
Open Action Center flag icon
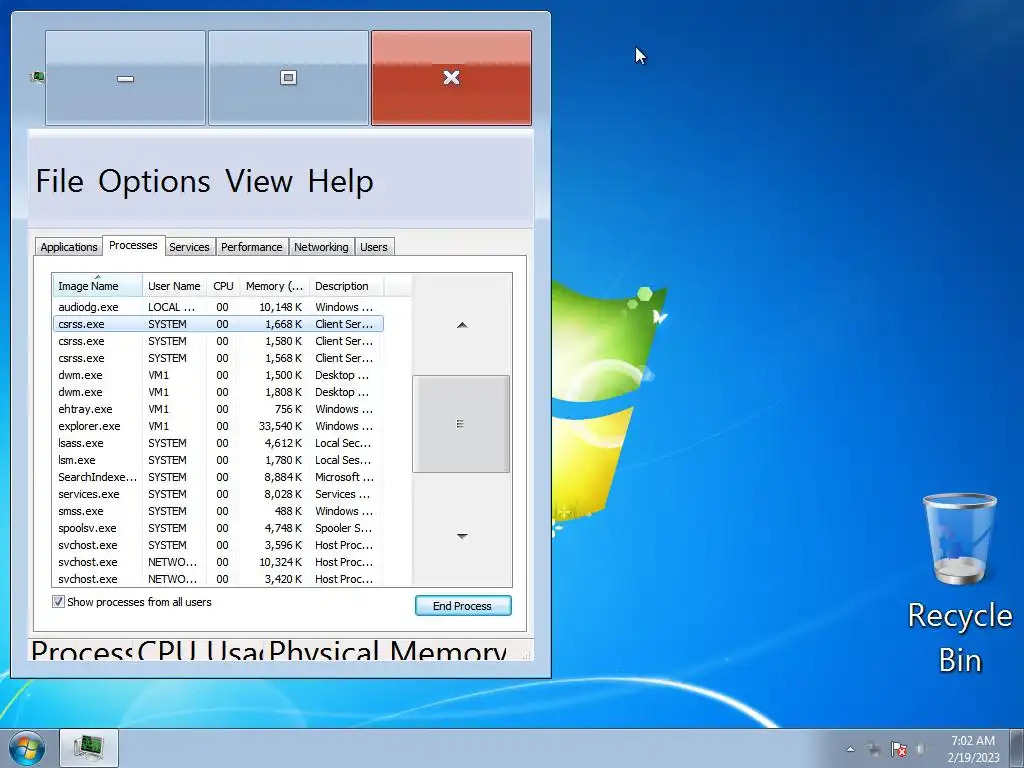[899, 749]
